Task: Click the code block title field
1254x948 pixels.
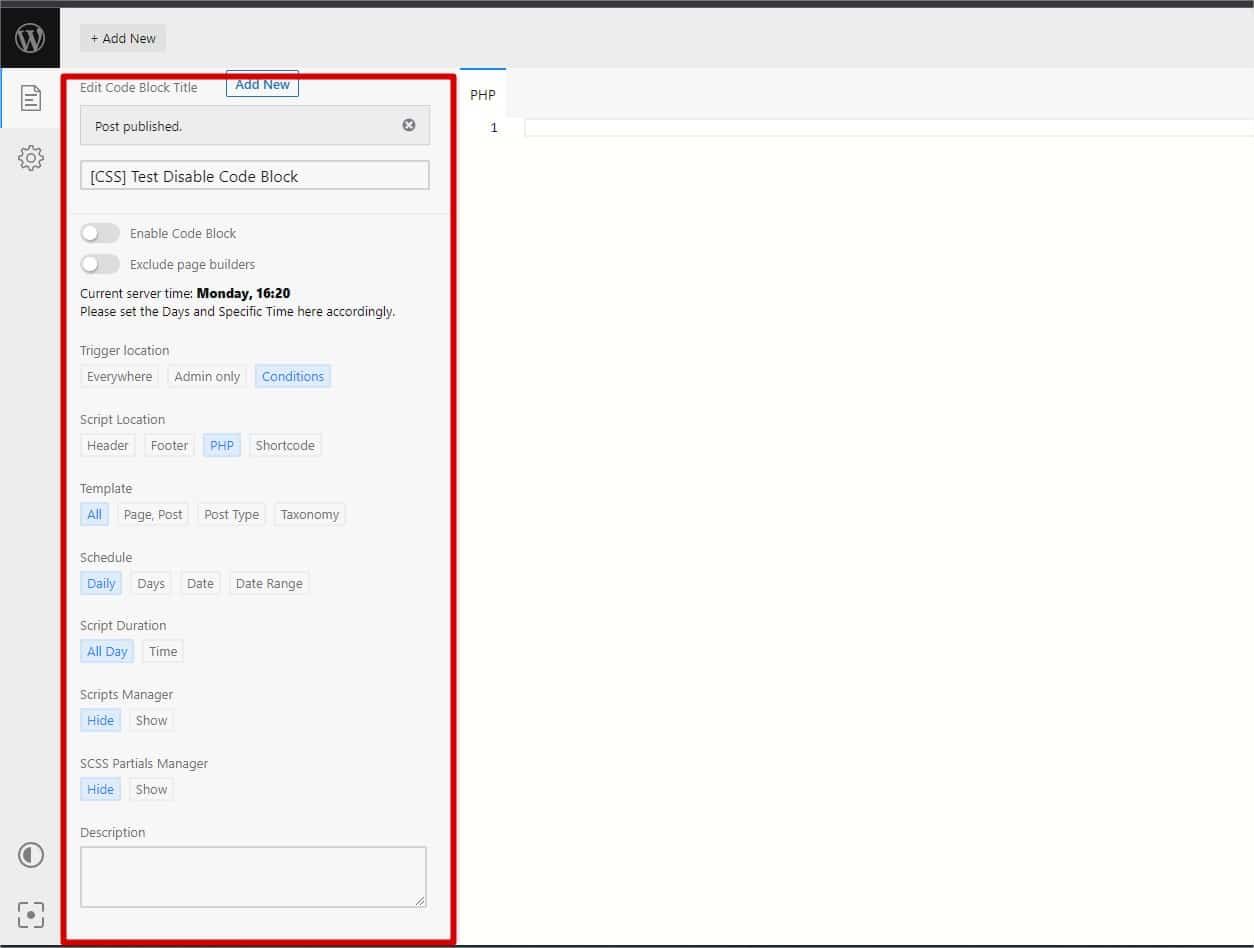Action: pos(255,176)
